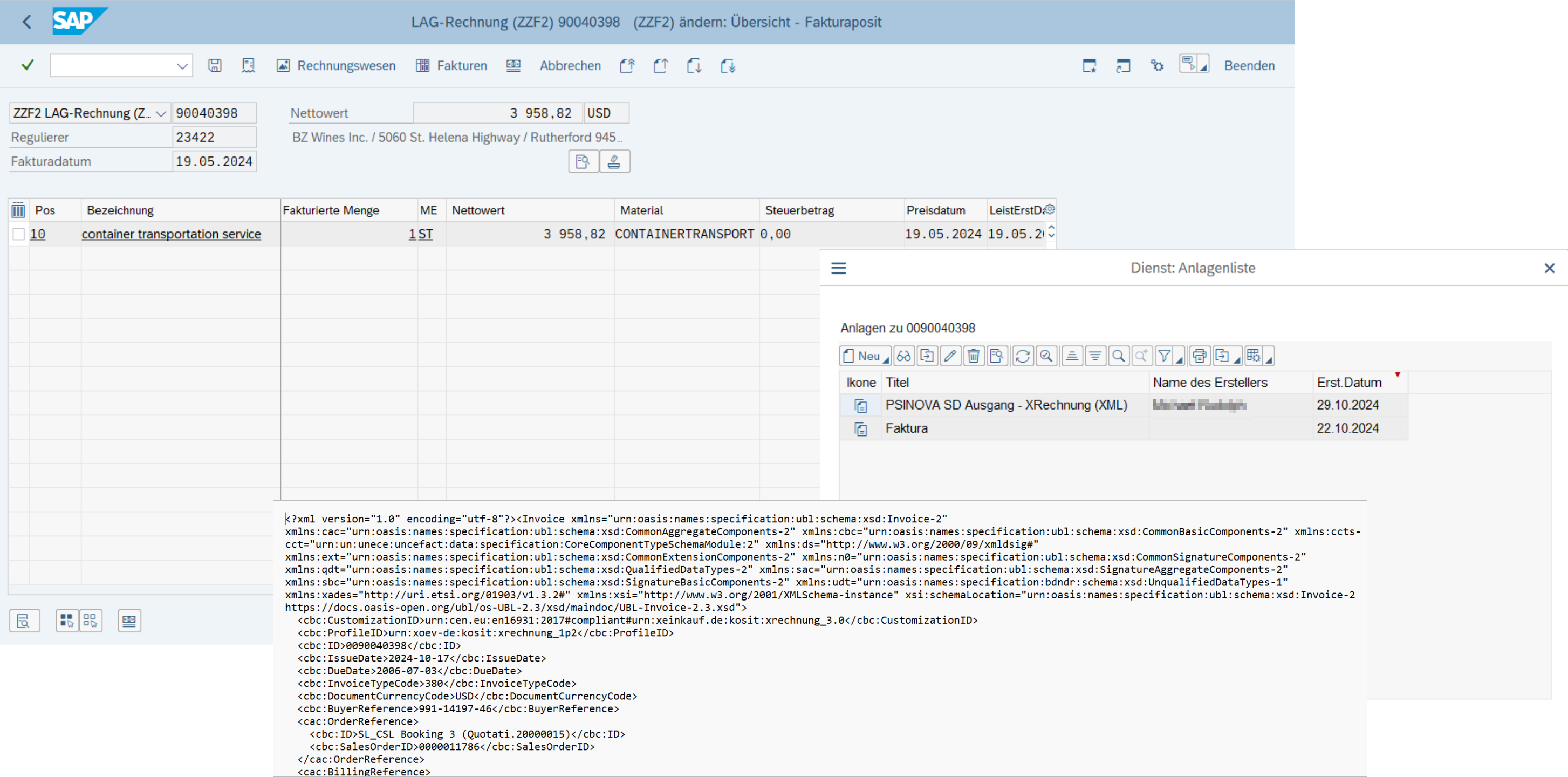Click the last page navigation icon
The image size is (1568, 777).
728,65
